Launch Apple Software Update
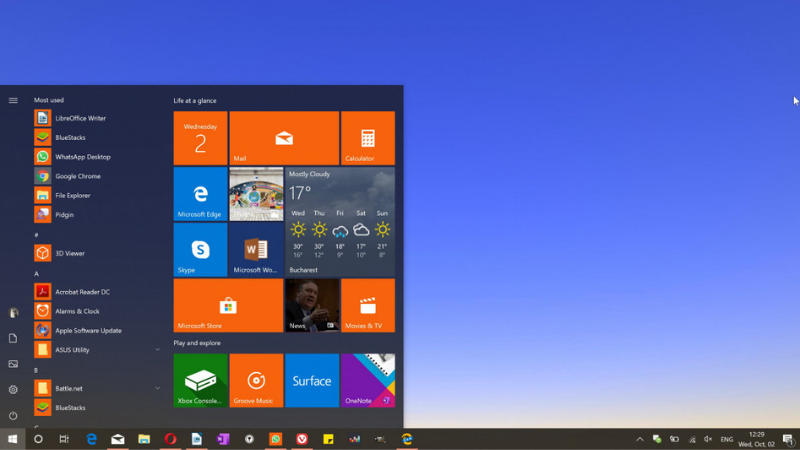This screenshot has width=800, height=450. coord(97,331)
